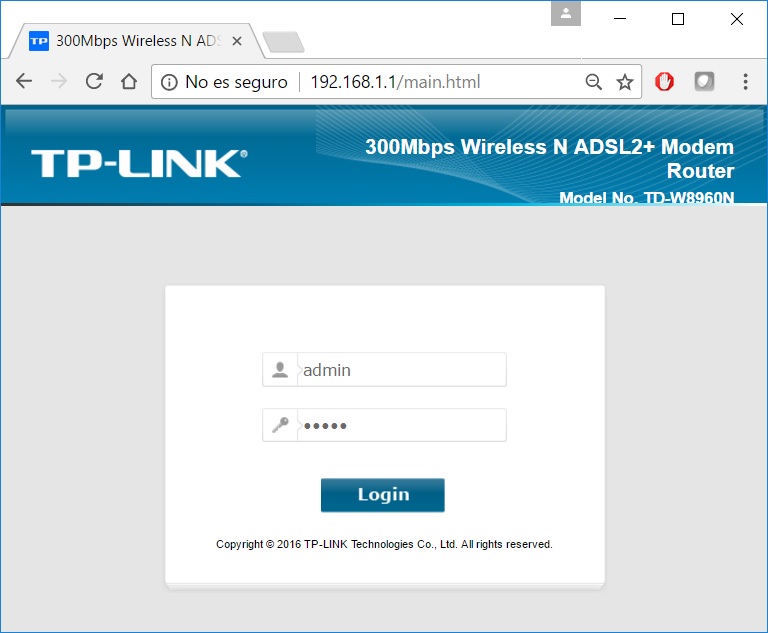Click the 'Model No. TD-W8960N' text
Image resolution: width=768 pixels, height=633 pixels.
[647, 197]
